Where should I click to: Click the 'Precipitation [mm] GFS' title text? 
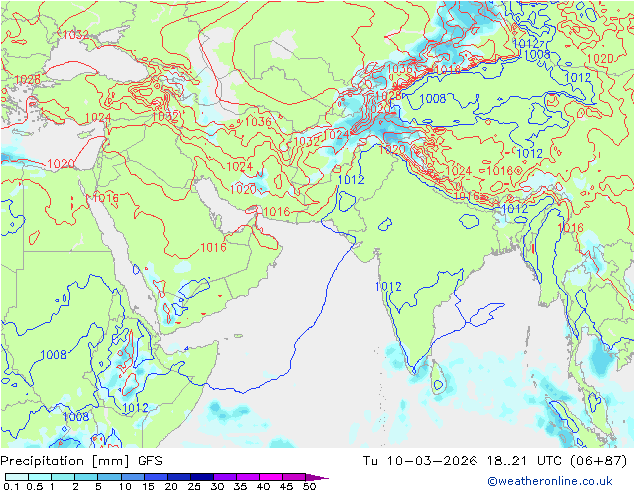coord(81,461)
